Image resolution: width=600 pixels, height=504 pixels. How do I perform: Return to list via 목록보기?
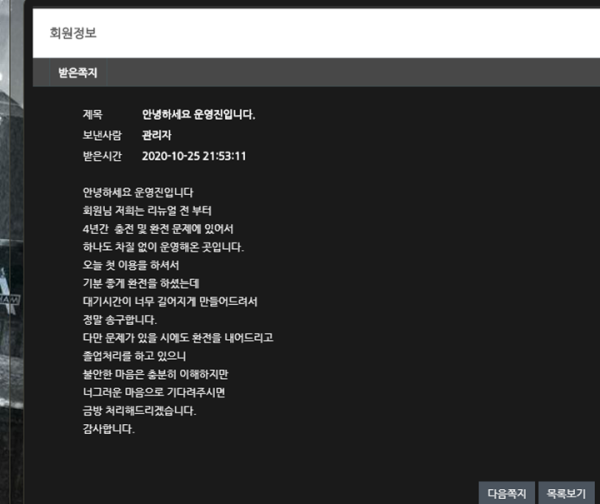click(566, 493)
